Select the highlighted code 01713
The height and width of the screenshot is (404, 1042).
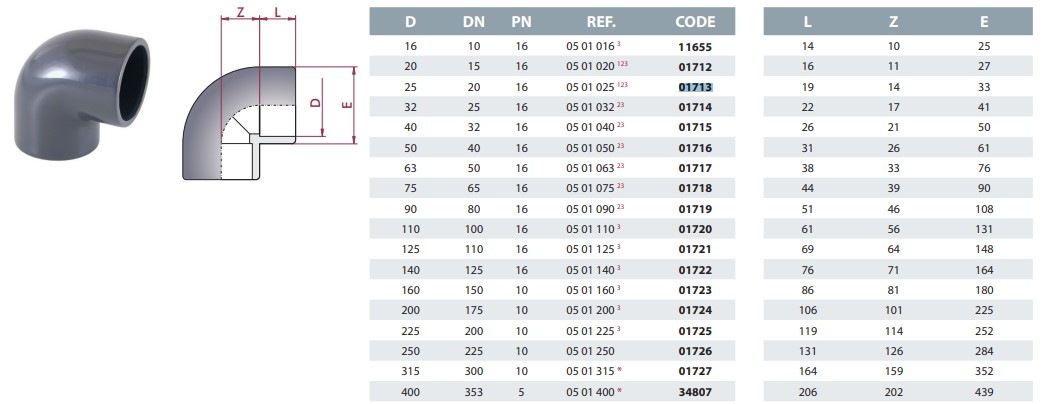pyautogui.click(x=695, y=87)
